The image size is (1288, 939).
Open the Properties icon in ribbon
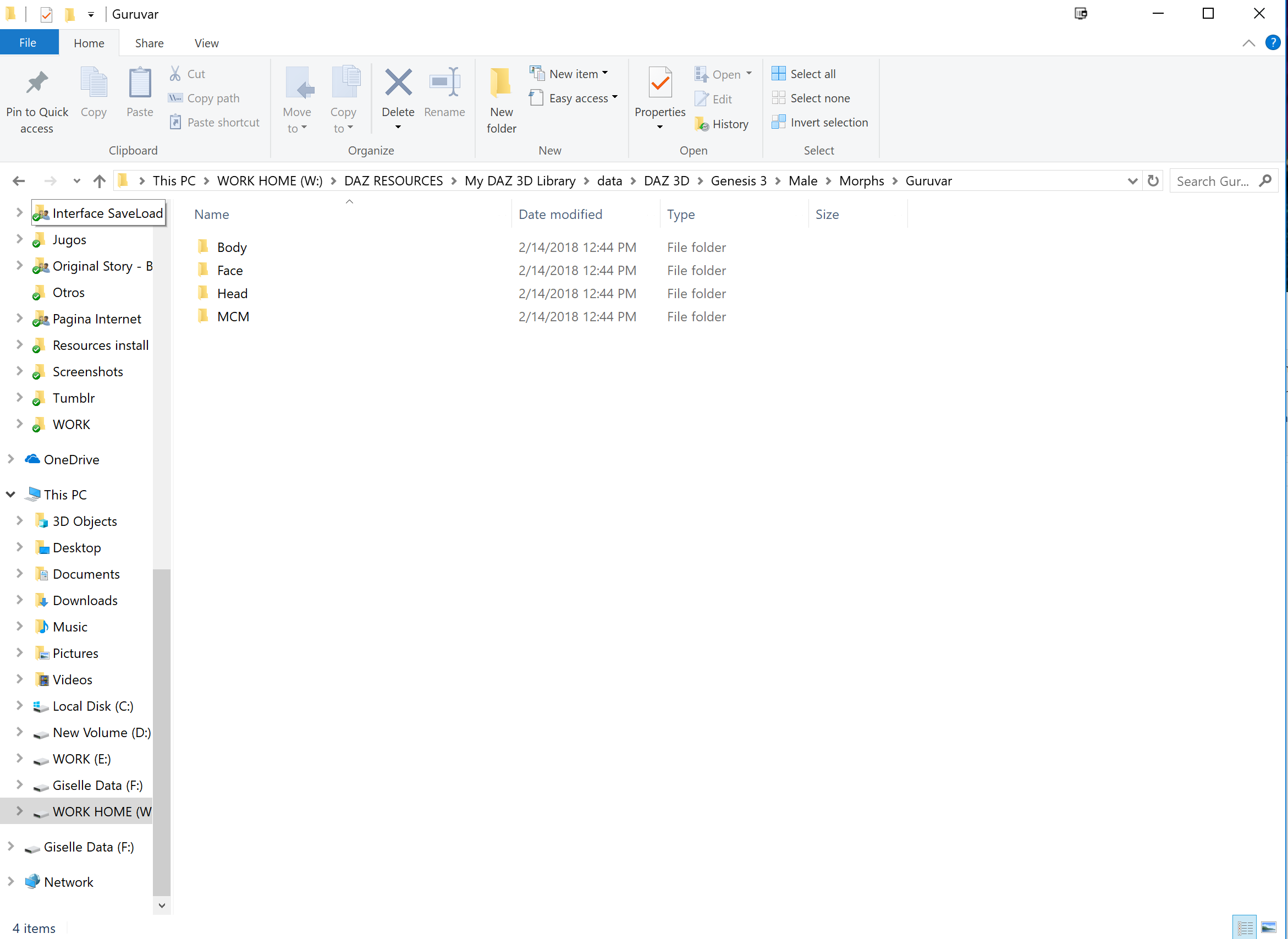tap(659, 84)
